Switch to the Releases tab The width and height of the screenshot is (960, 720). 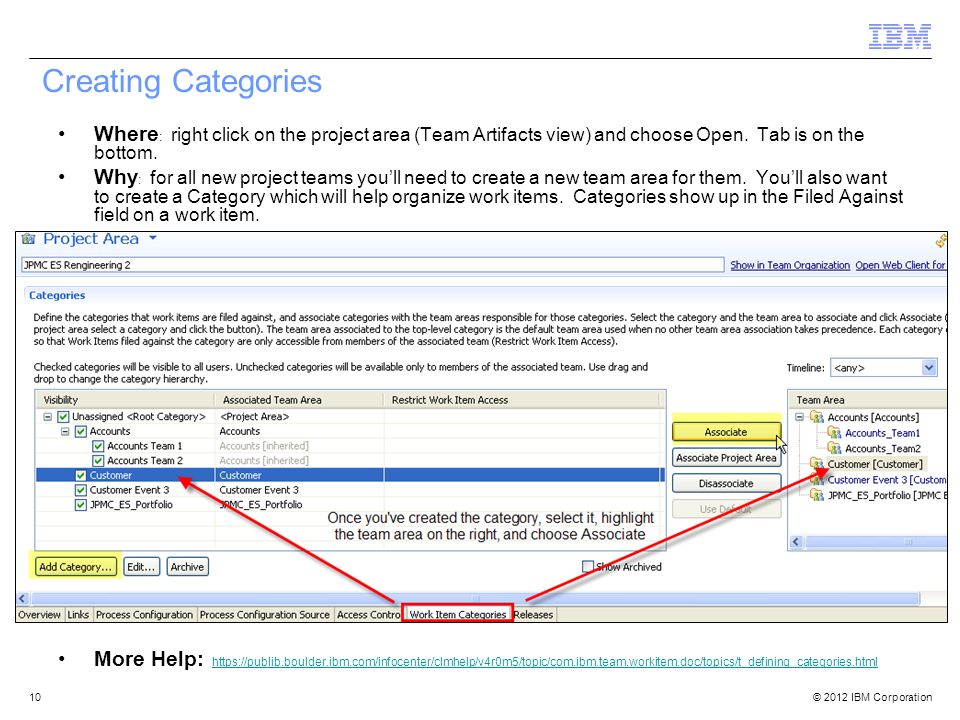pyautogui.click(x=533, y=615)
